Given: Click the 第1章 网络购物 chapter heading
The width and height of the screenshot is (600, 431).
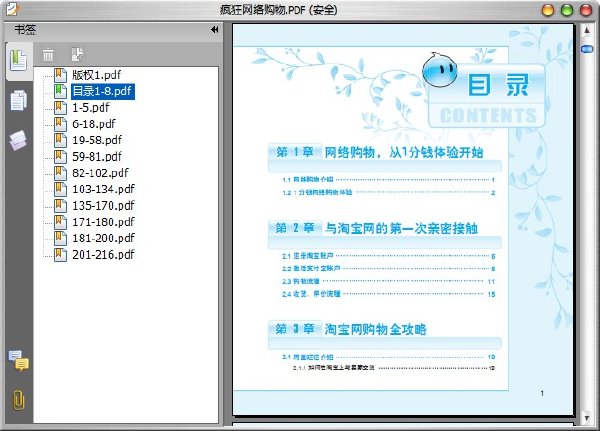Looking at the screenshot, I should coord(379,152).
